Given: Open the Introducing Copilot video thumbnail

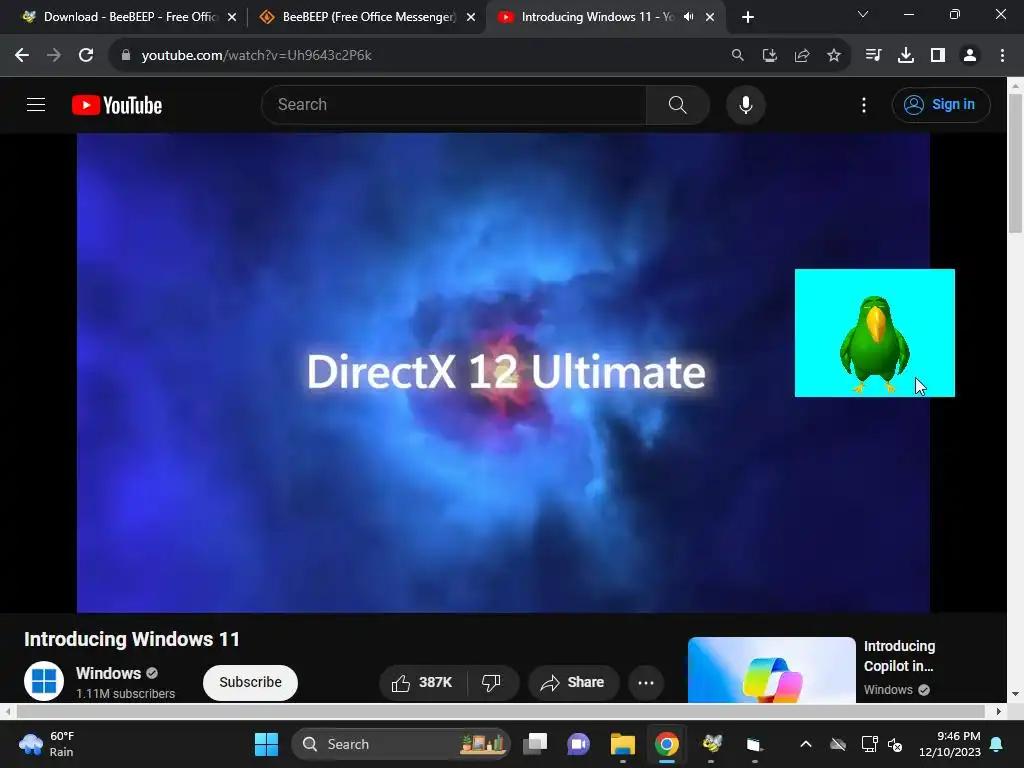Looking at the screenshot, I should pyautogui.click(x=771, y=670).
